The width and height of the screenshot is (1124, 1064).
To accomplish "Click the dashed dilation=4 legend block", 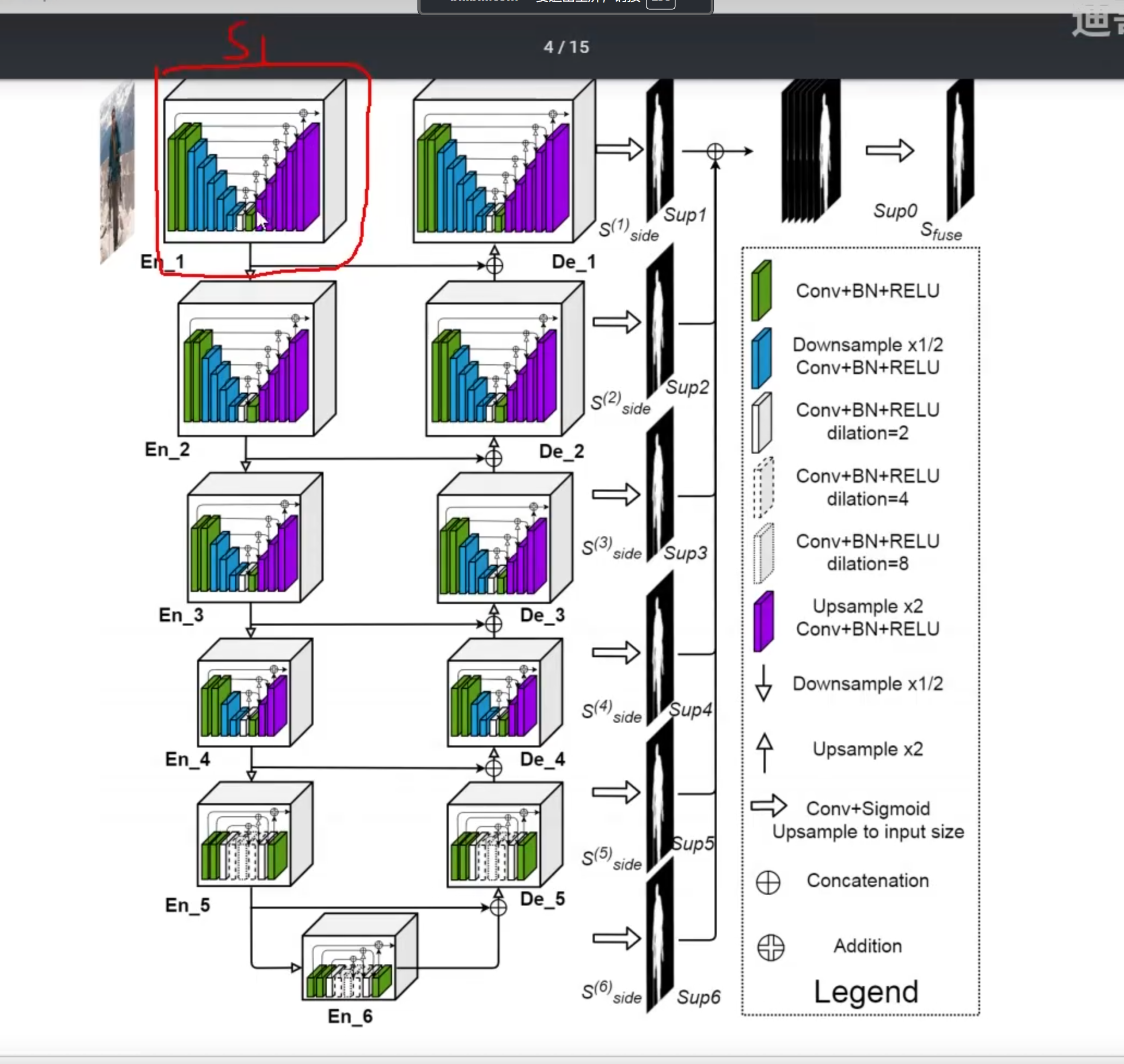I will (x=763, y=488).
